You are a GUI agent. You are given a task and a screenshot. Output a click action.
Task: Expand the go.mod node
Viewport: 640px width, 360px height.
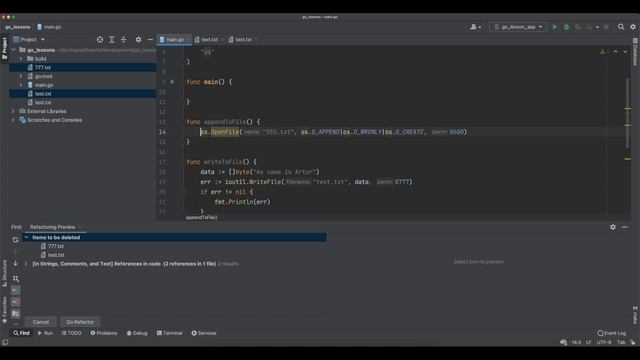(20, 76)
